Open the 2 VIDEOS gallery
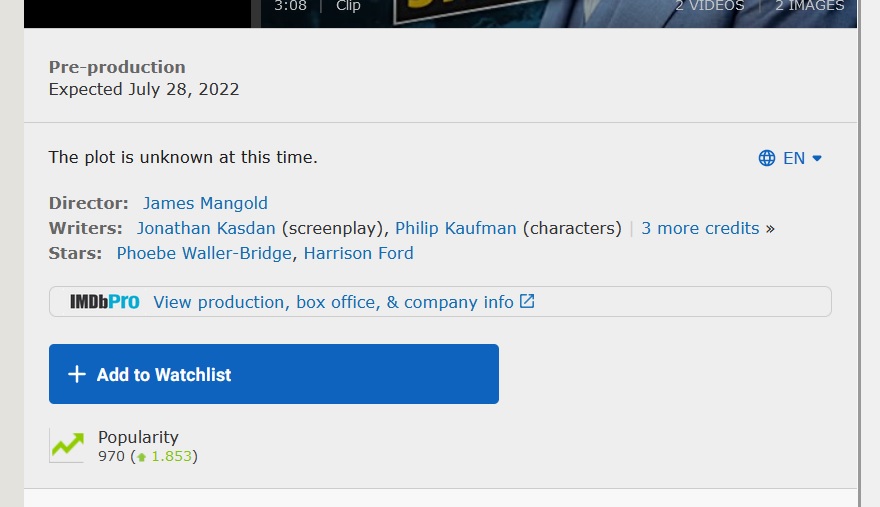This screenshot has height=507, width=880. tap(709, 6)
